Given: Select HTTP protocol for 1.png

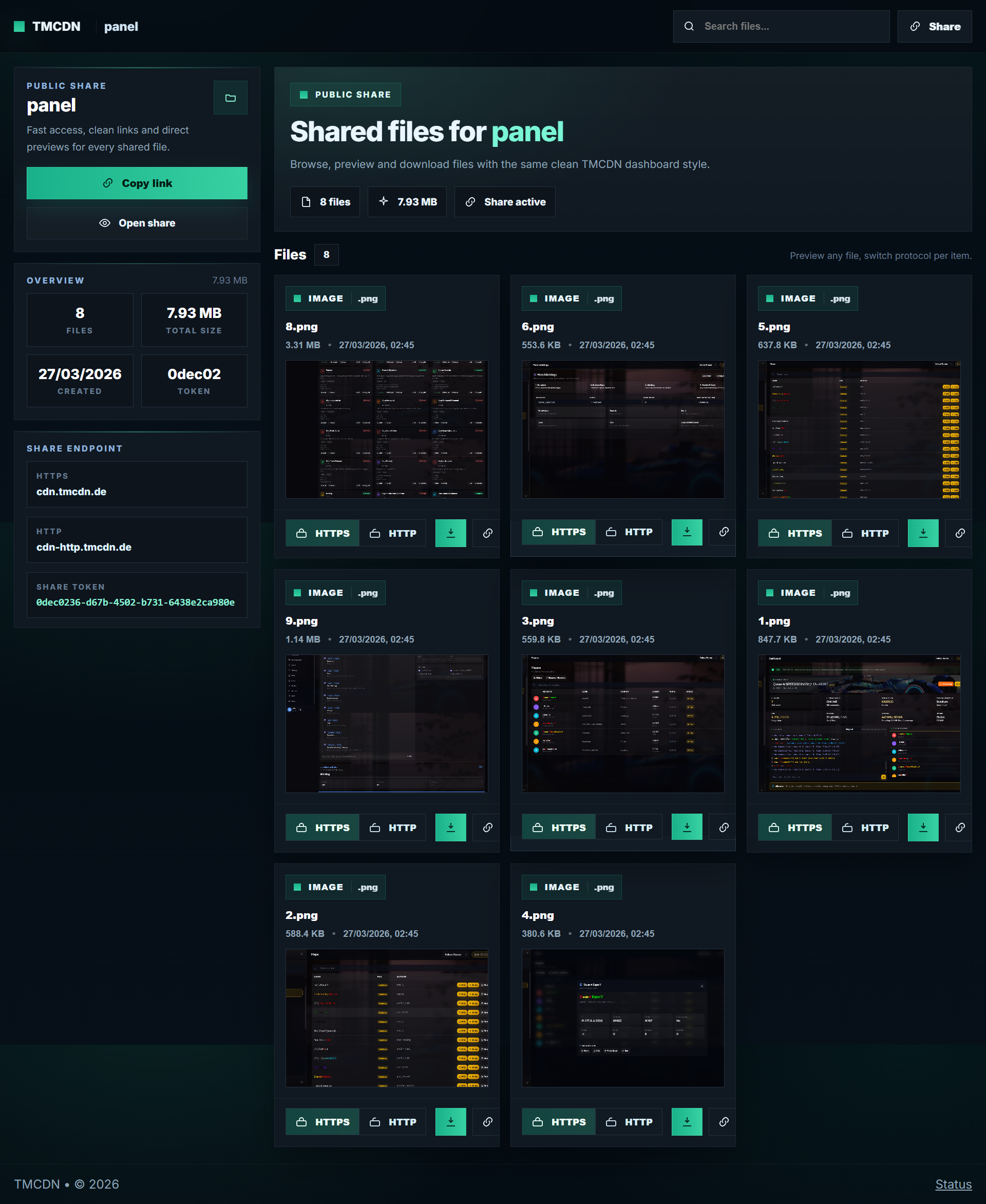Looking at the screenshot, I should pos(865,827).
